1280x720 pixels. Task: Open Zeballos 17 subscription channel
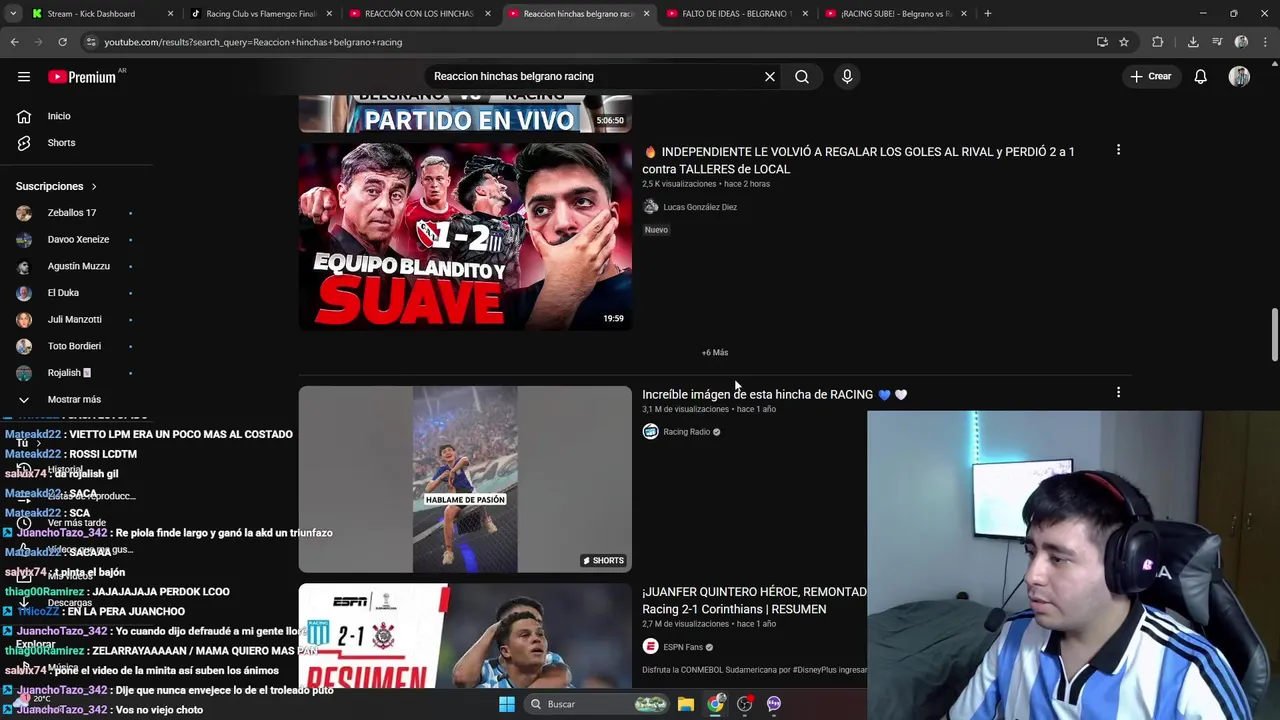[x=72, y=213]
